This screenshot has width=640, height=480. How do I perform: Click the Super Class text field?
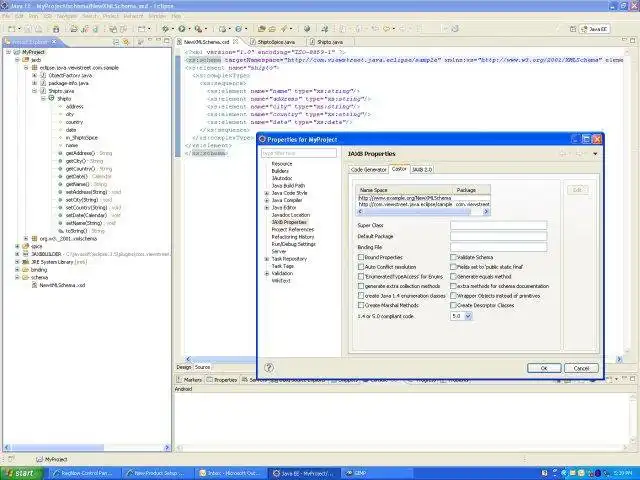click(498, 225)
